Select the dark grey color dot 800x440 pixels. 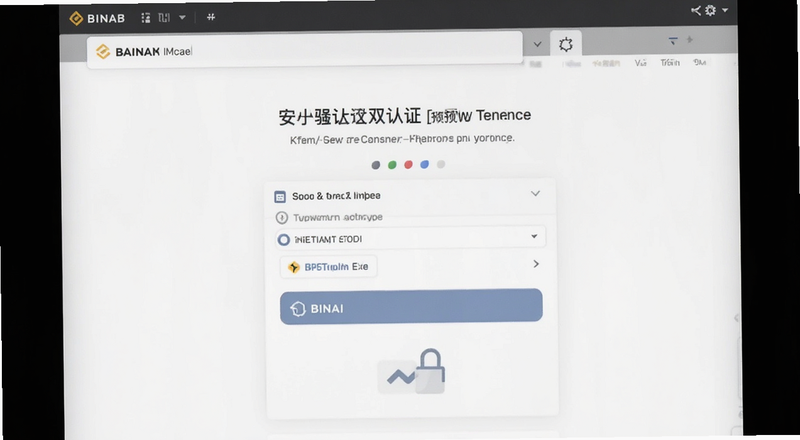[376, 165]
